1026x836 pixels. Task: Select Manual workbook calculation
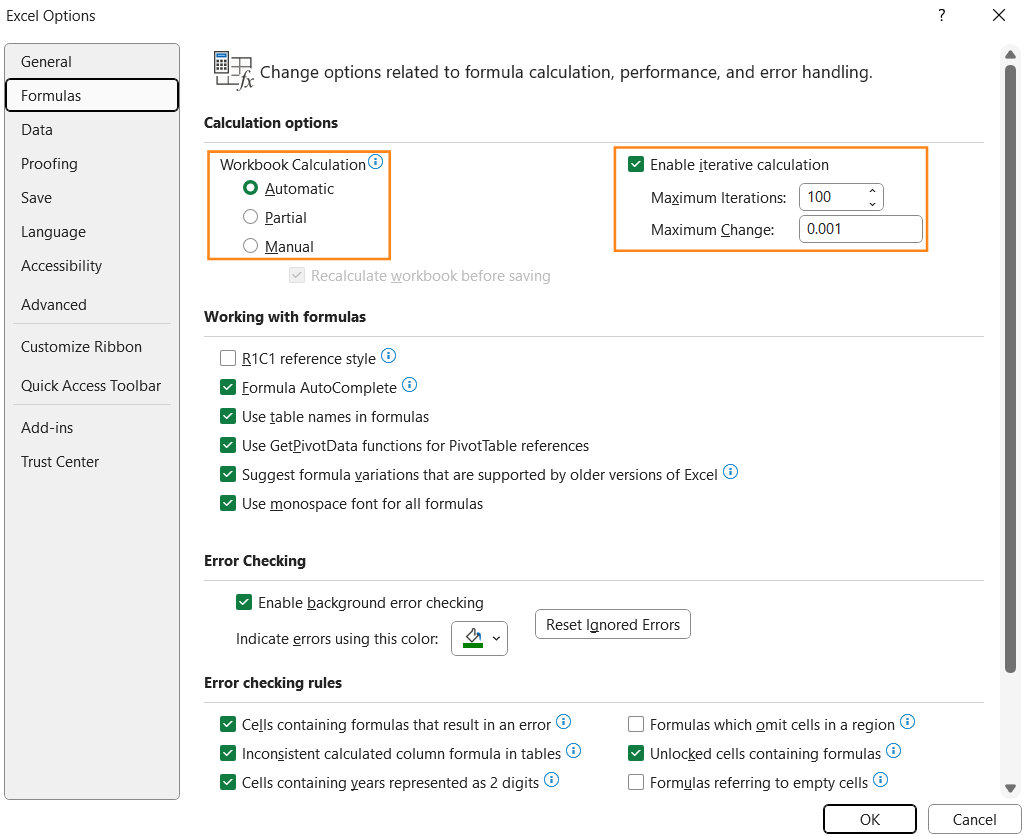click(x=250, y=246)
